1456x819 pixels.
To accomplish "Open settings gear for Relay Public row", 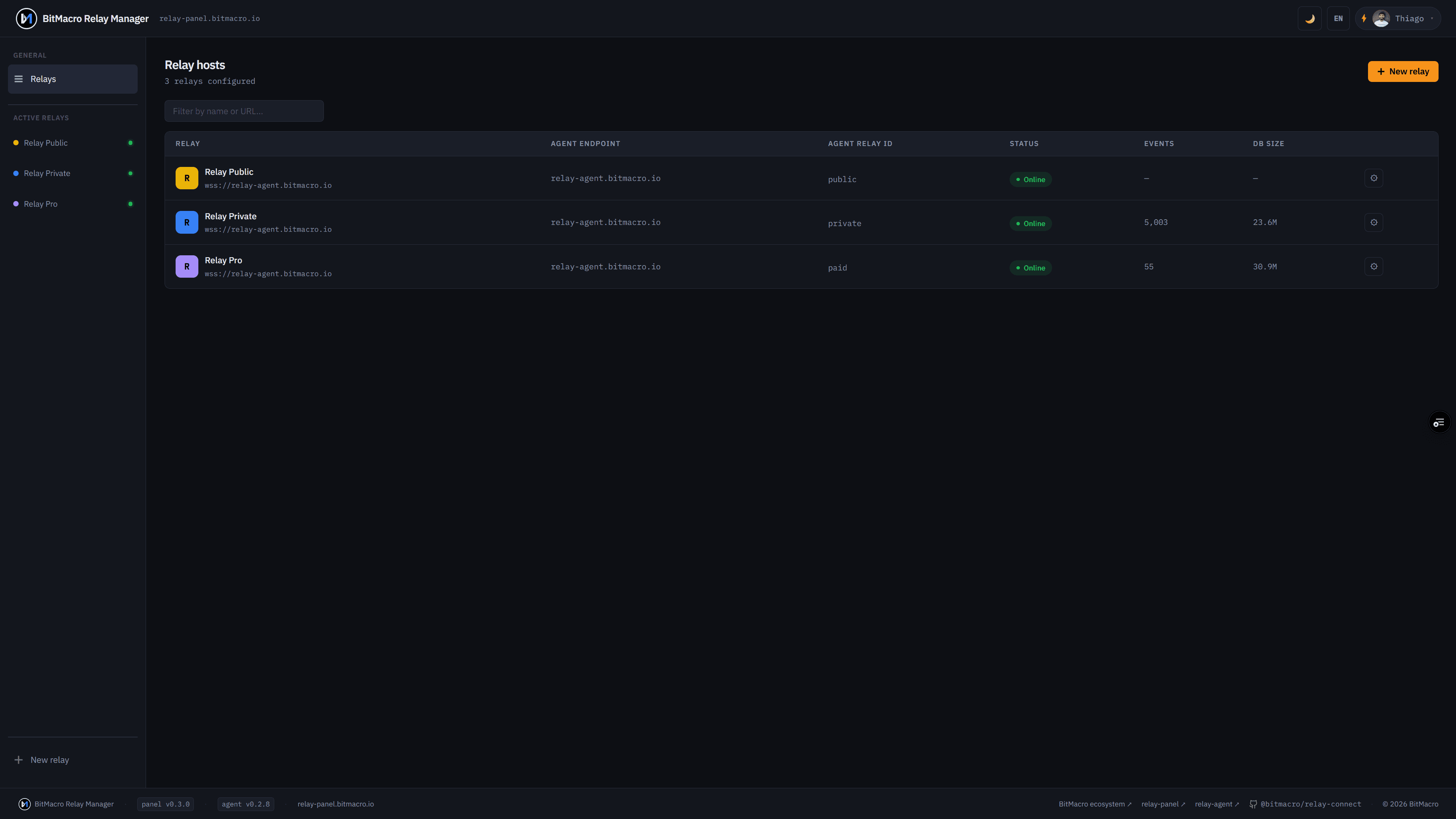I will [x=1374, y=178].
